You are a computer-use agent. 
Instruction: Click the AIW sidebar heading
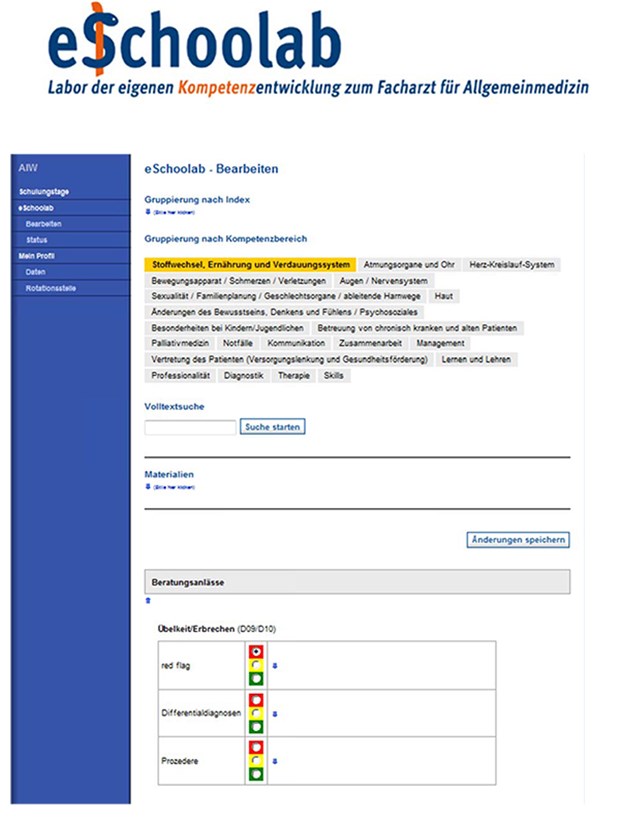[28, 168]
